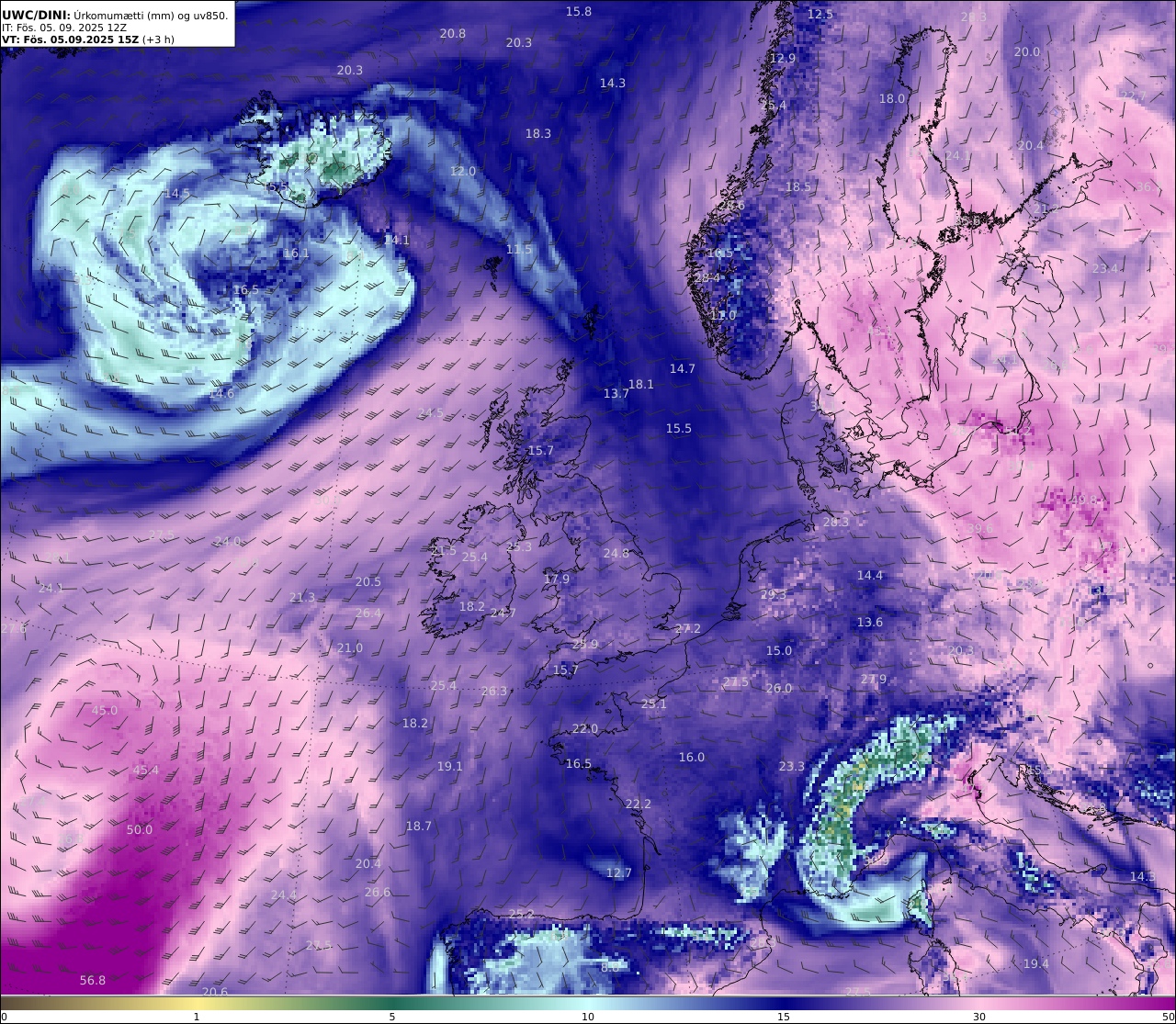Click the 22.0 value over Brittany
This screenshot has height=1024, width=1176.
(585, 729)
